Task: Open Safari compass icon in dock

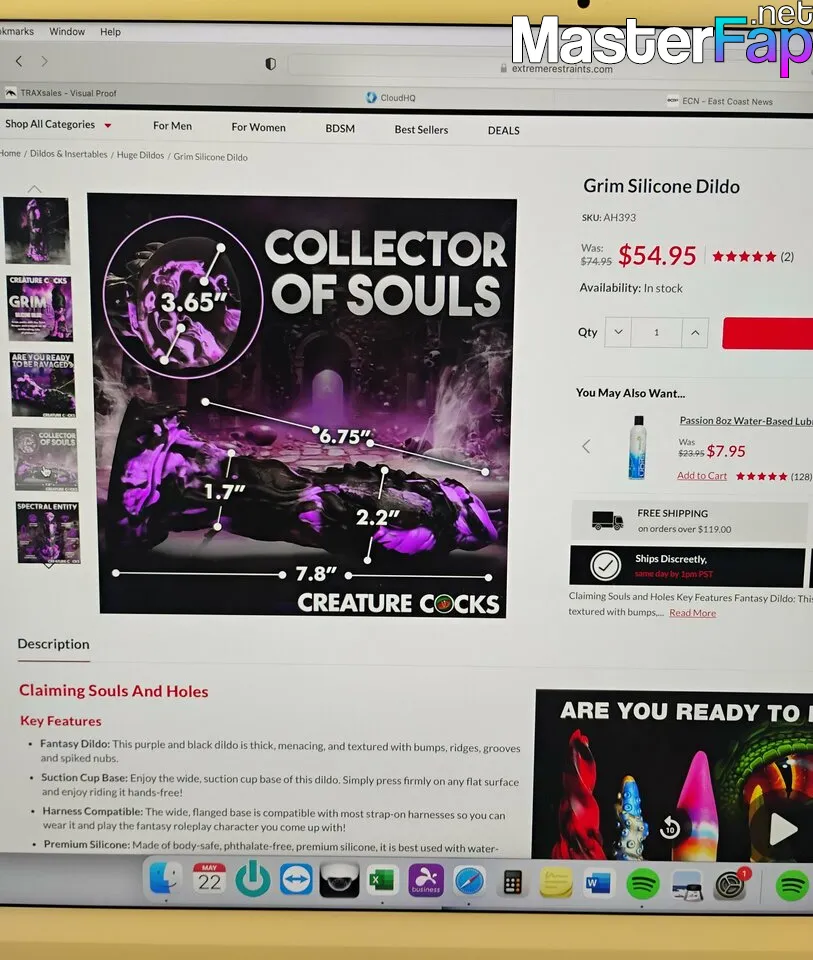Action: point(469,882)
